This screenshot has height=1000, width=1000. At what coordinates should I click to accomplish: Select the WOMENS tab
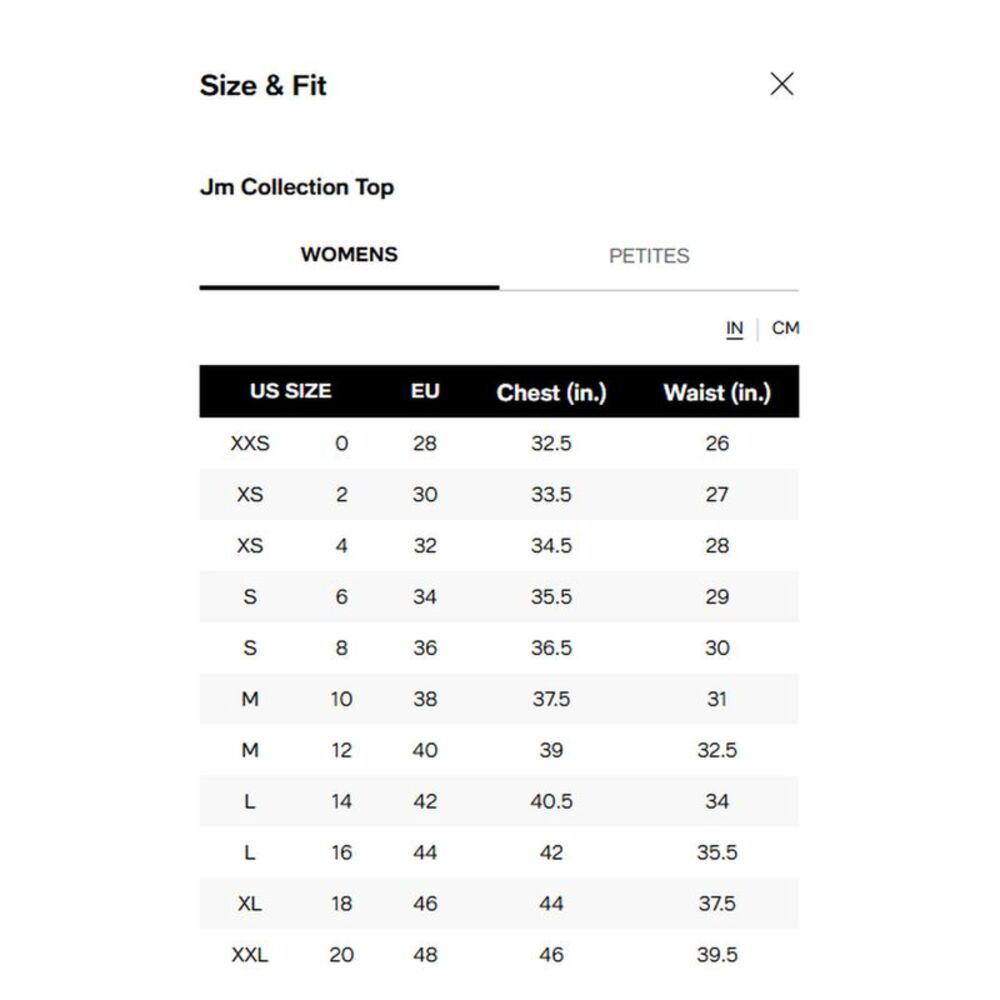pyautogui.click(x=349, y=254)
